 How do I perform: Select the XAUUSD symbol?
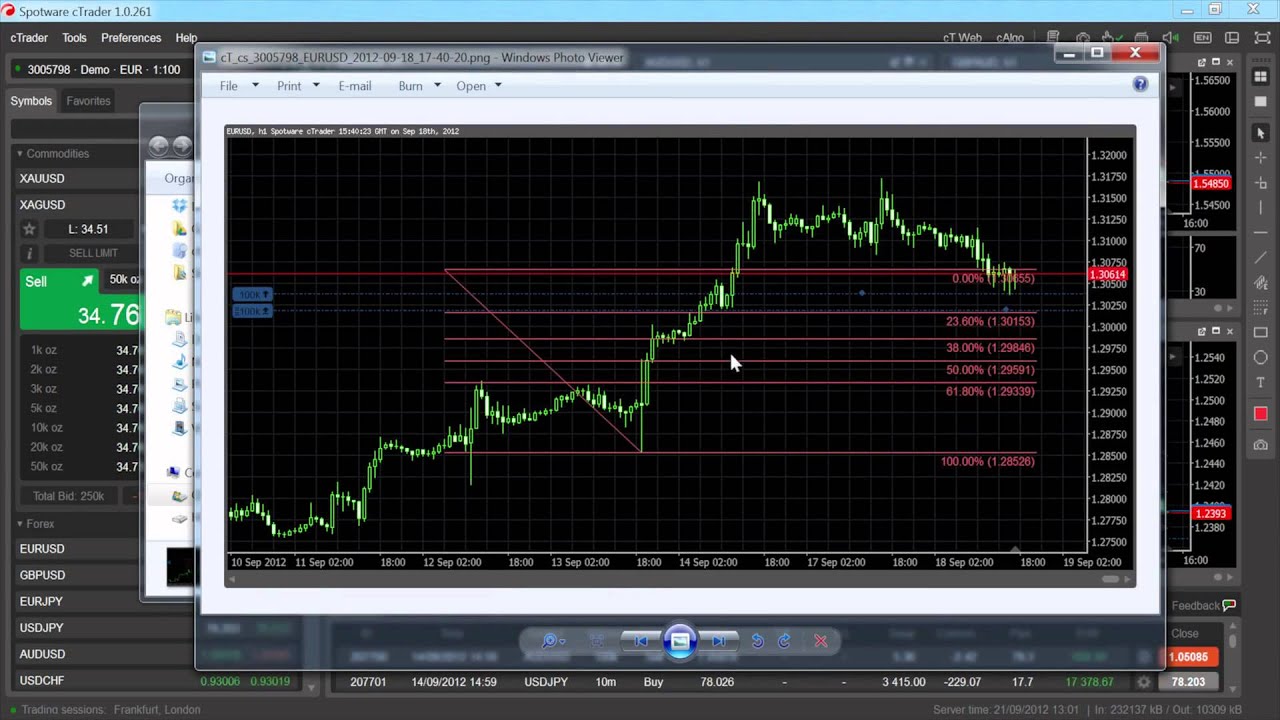point(76,178)
